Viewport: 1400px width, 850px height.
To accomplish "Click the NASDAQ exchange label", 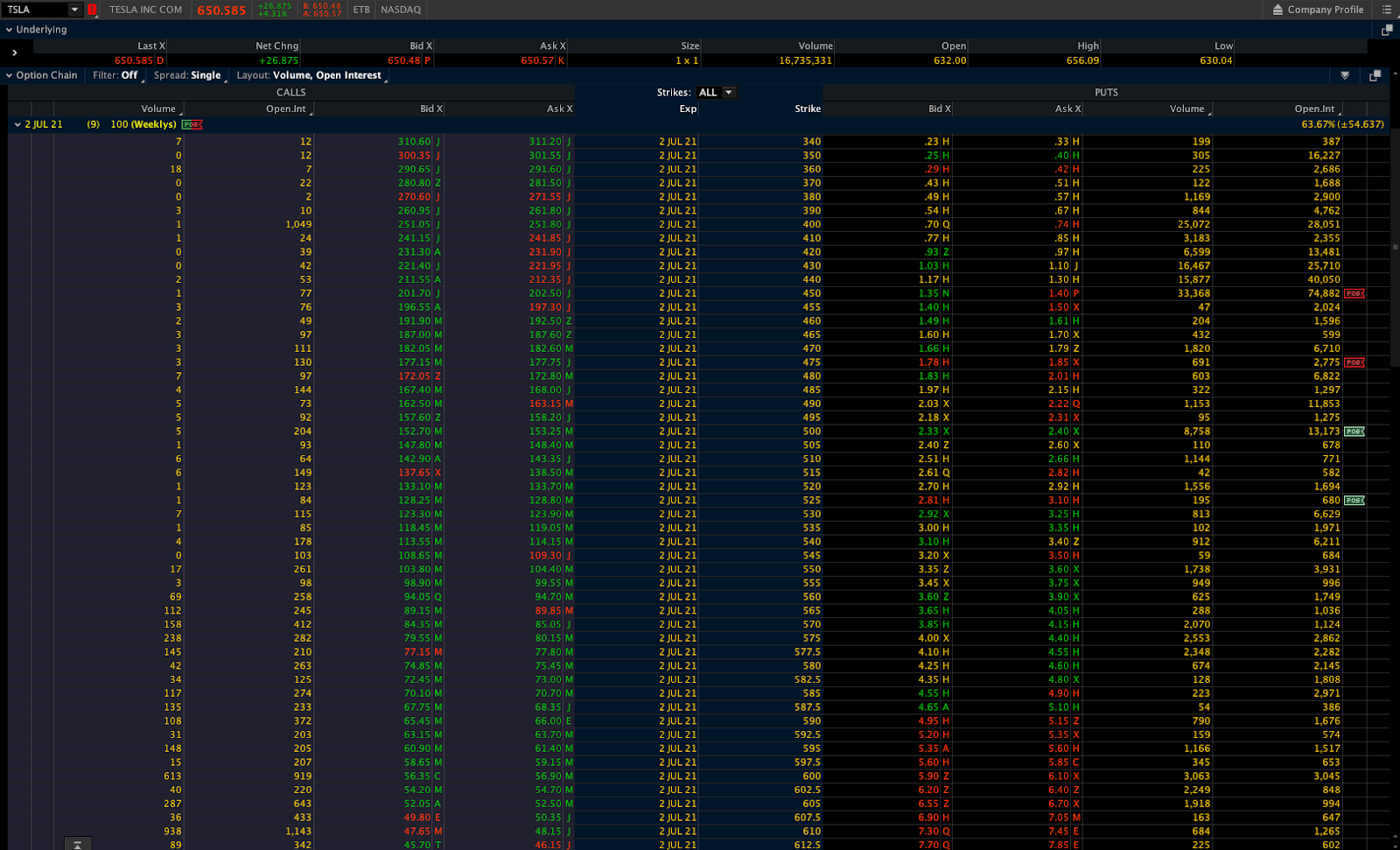I will [x=401, y=10].
